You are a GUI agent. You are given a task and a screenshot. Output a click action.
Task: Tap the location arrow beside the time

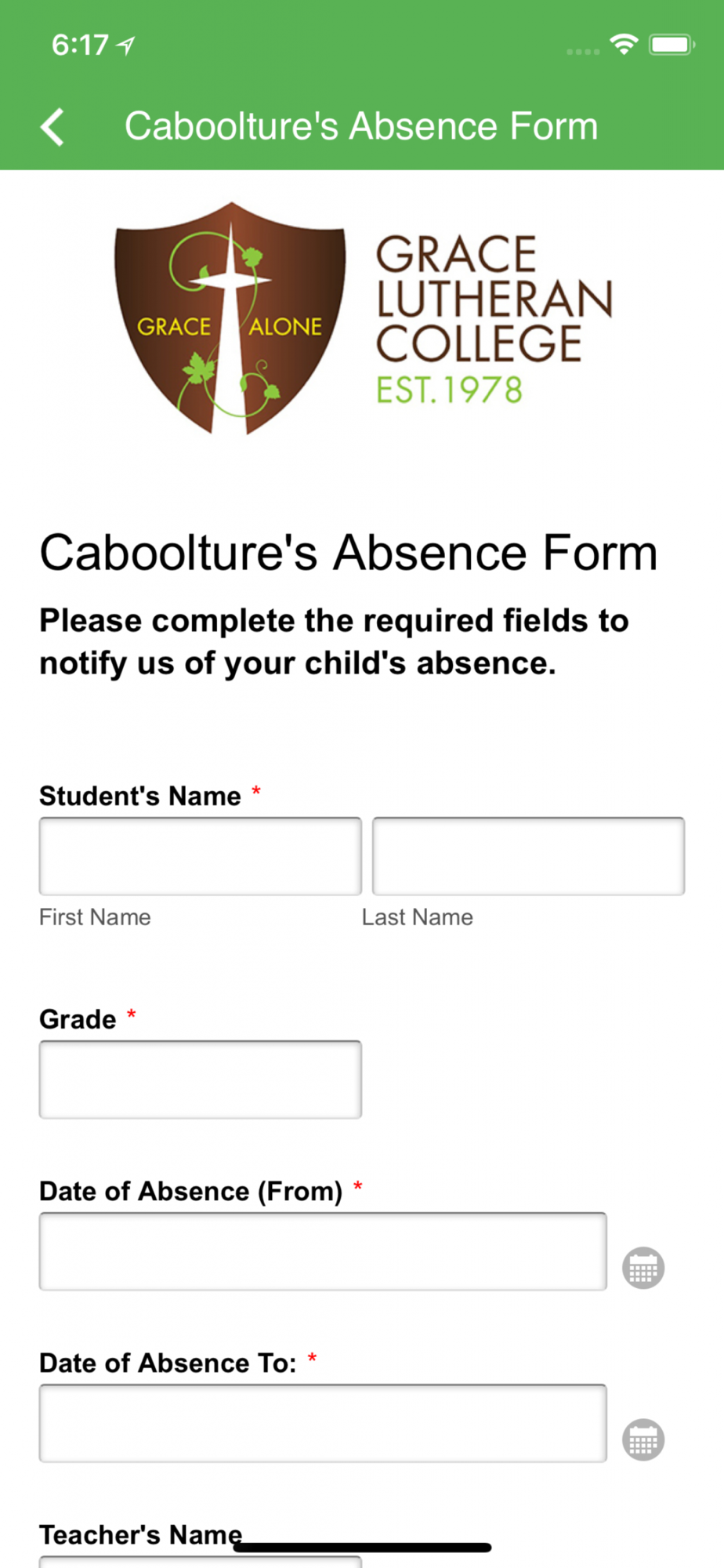125,45
